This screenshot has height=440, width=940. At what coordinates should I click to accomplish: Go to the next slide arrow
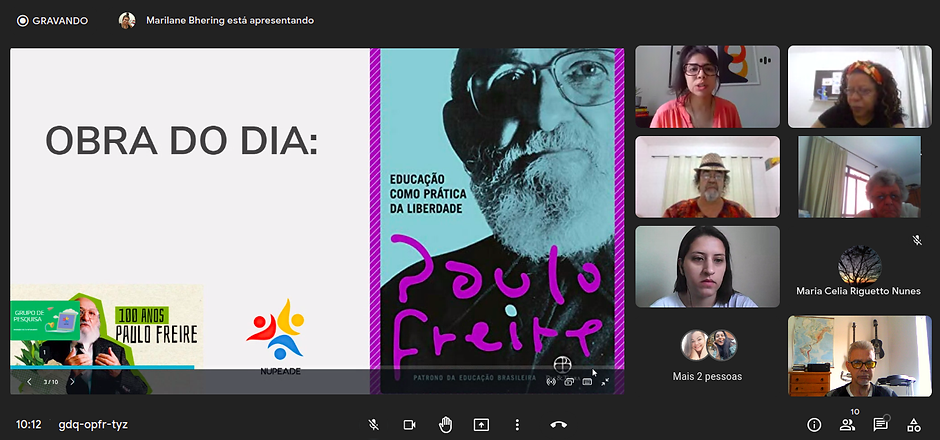(x=72, y=382)
